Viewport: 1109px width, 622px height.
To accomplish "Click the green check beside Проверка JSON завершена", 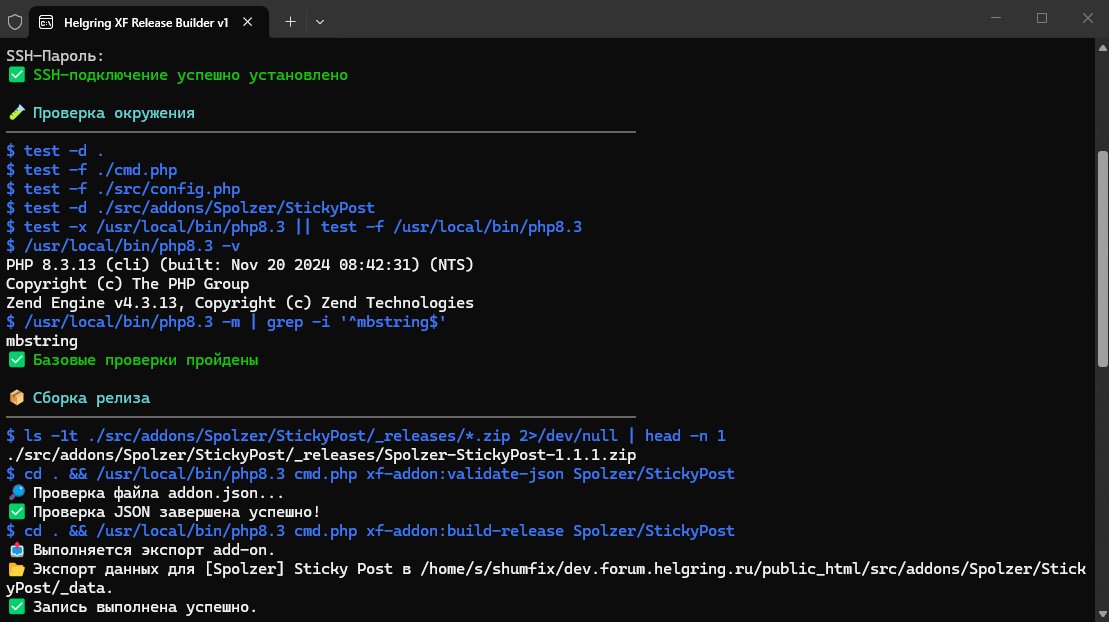I will [16, 512].
